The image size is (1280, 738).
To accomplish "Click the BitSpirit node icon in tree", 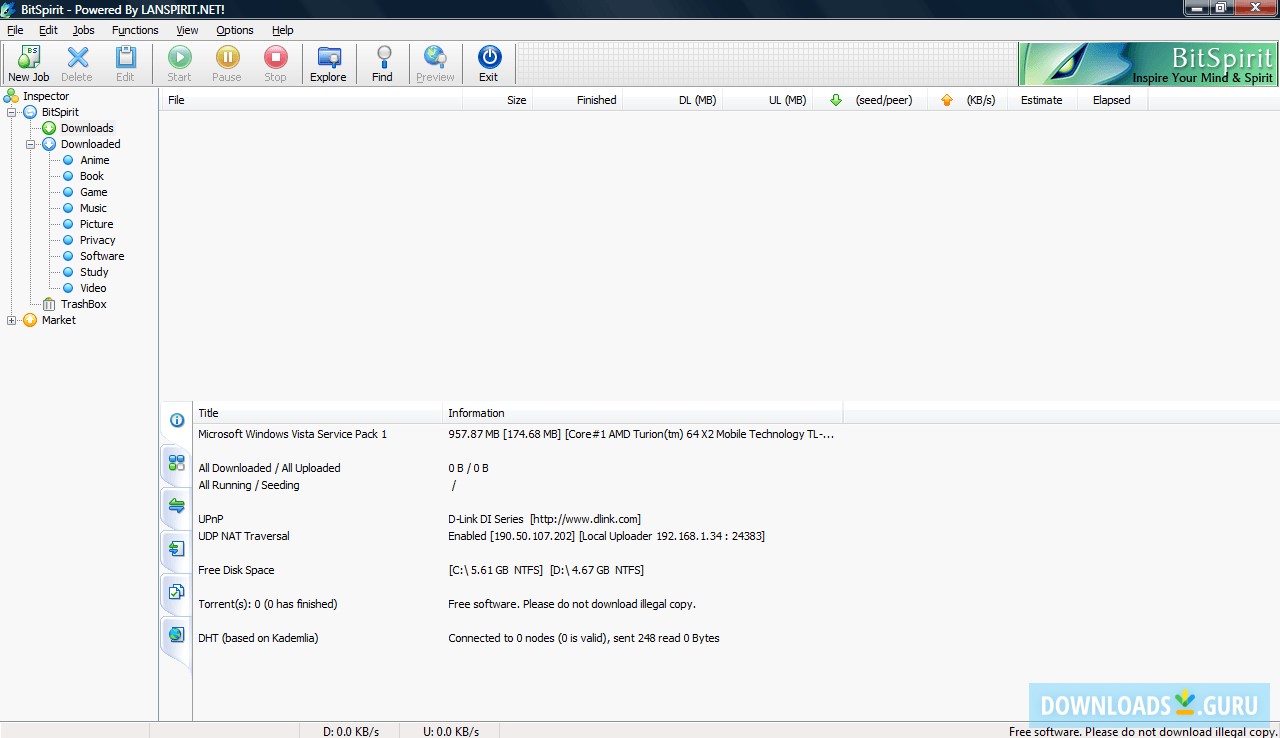I will tap(30, 112).
